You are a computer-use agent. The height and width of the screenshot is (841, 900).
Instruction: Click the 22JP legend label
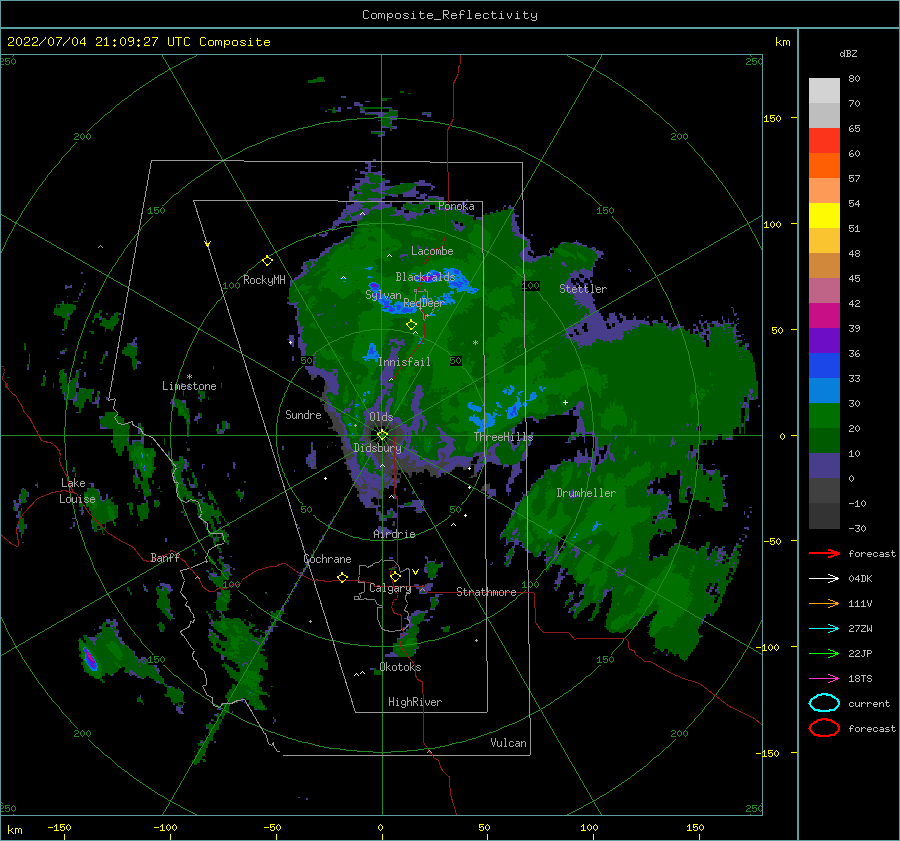860,653
